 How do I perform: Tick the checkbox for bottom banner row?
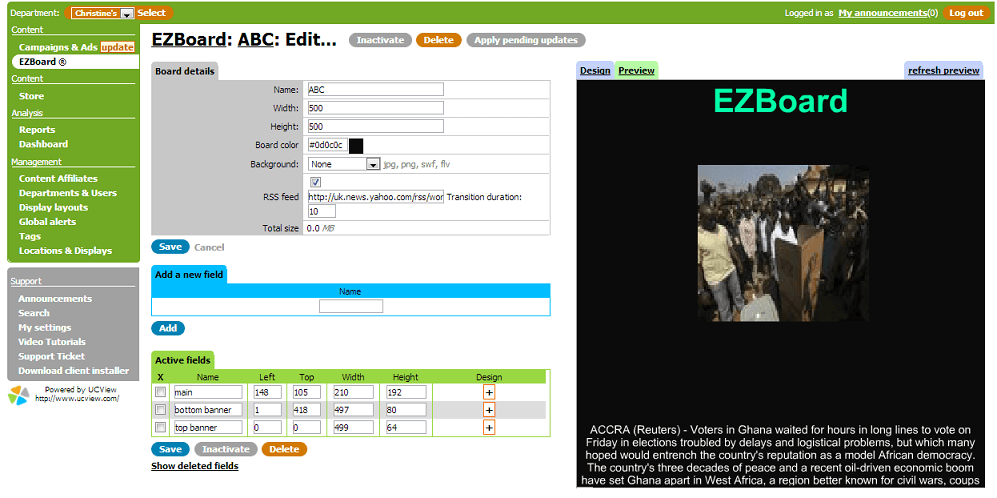(161, 410)
